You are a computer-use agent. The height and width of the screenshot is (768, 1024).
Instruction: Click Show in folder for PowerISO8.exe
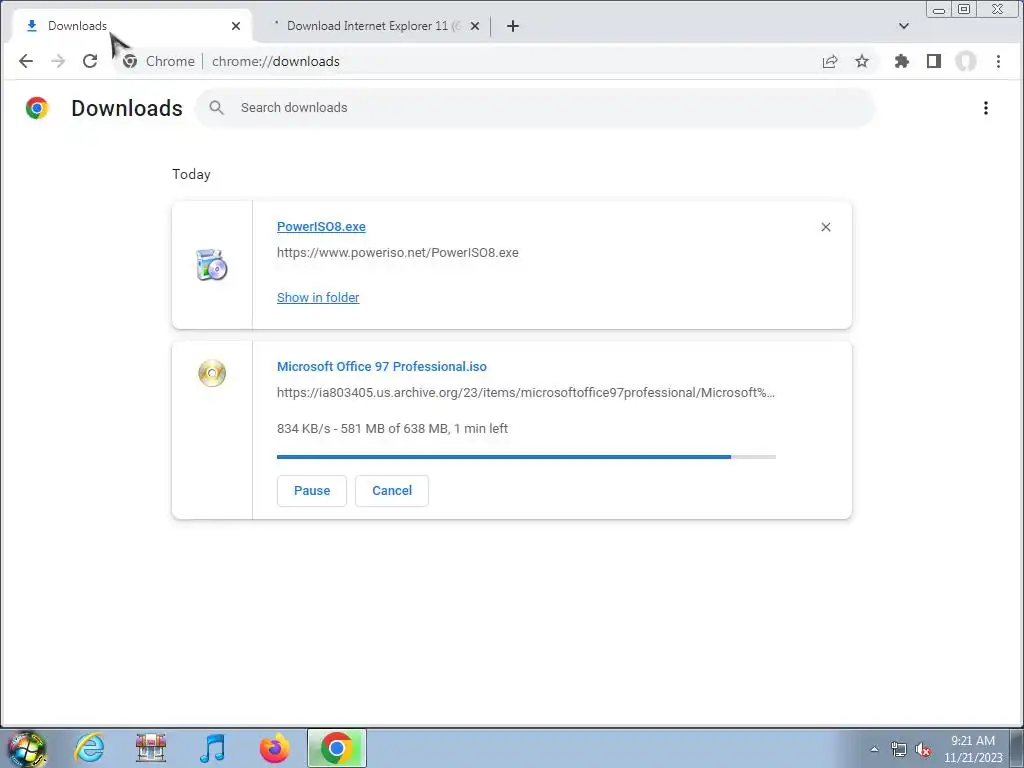pyautogui.click(x=318, y=298)
